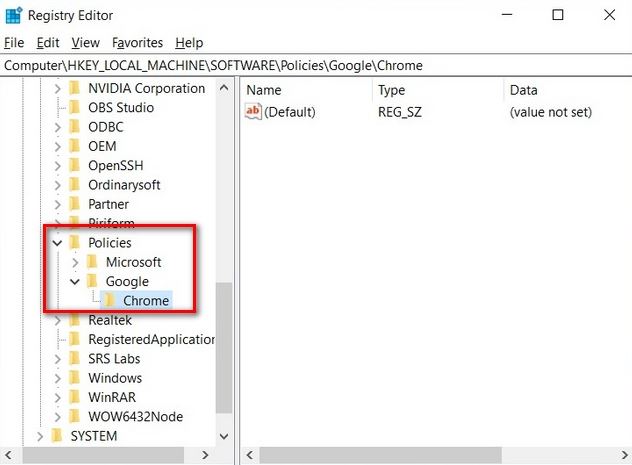Click the Microsoft policies folder icon
Viewport: 632px width, 465px height.
coord(92,262)
